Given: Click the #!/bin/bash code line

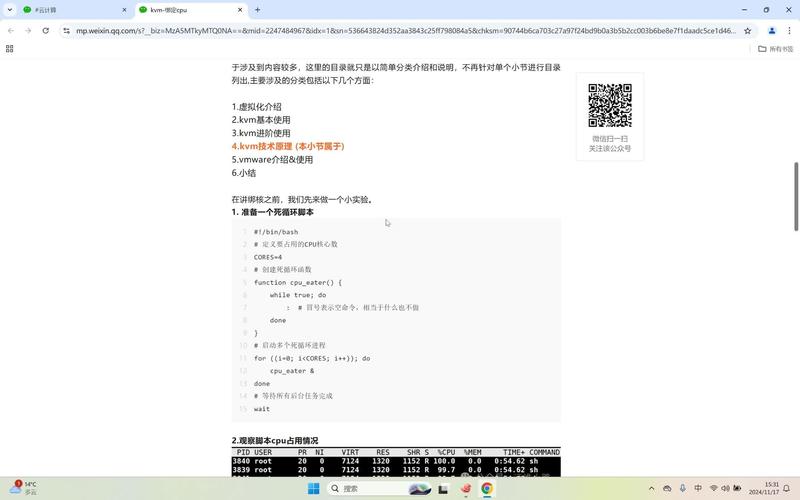Looking at the screenshot, I should 276,232.
